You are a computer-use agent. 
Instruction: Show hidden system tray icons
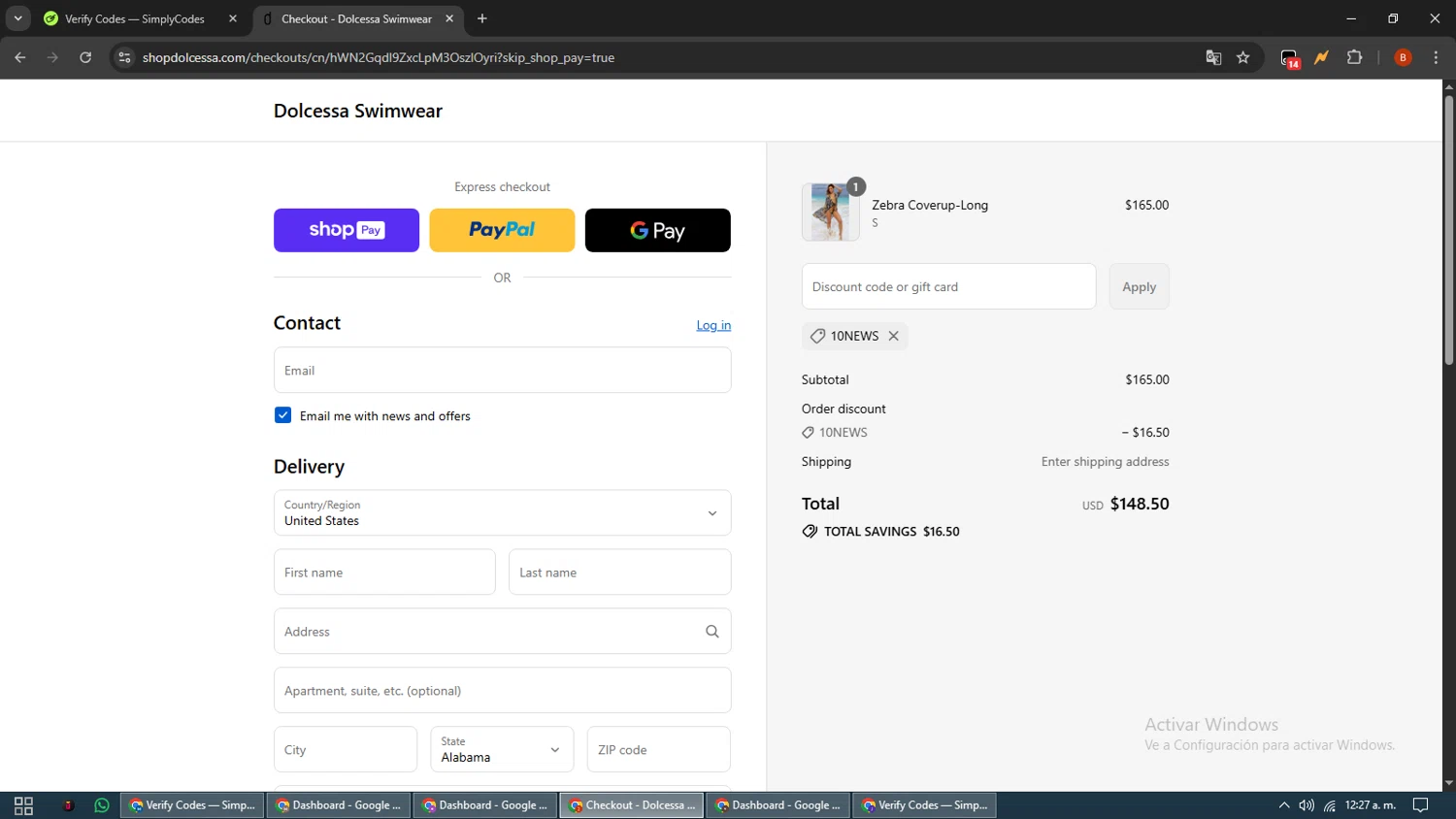1283,805
